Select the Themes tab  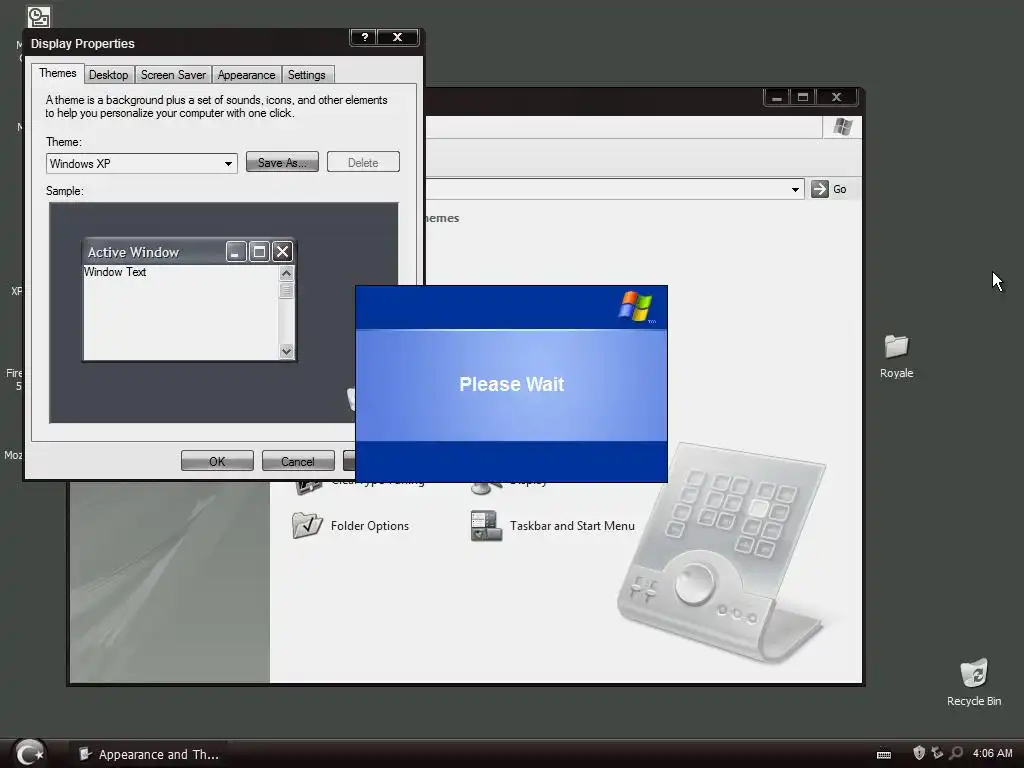pos(57,73)
